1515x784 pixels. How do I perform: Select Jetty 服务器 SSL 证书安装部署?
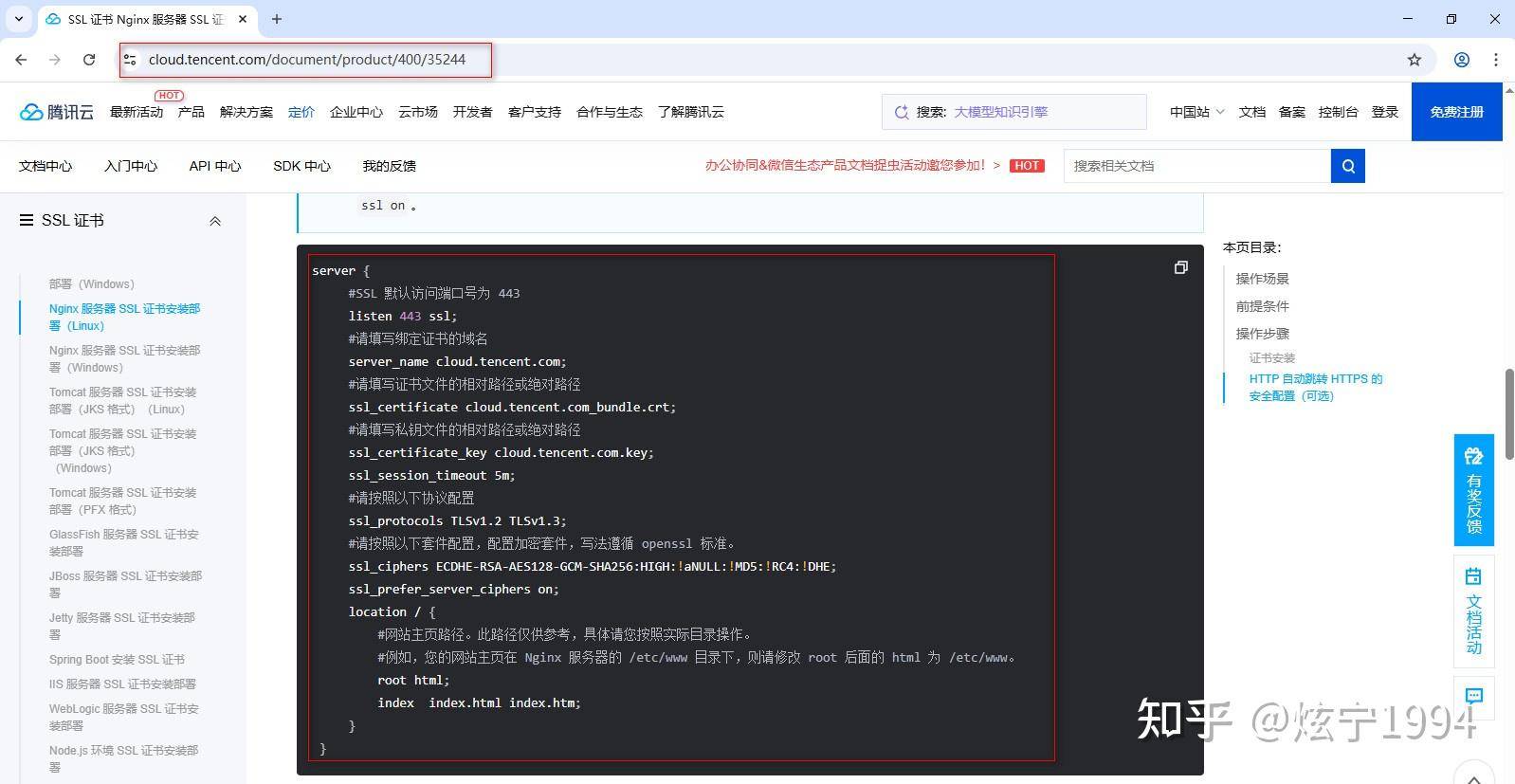pyautogui.click(x=121, y=626)
